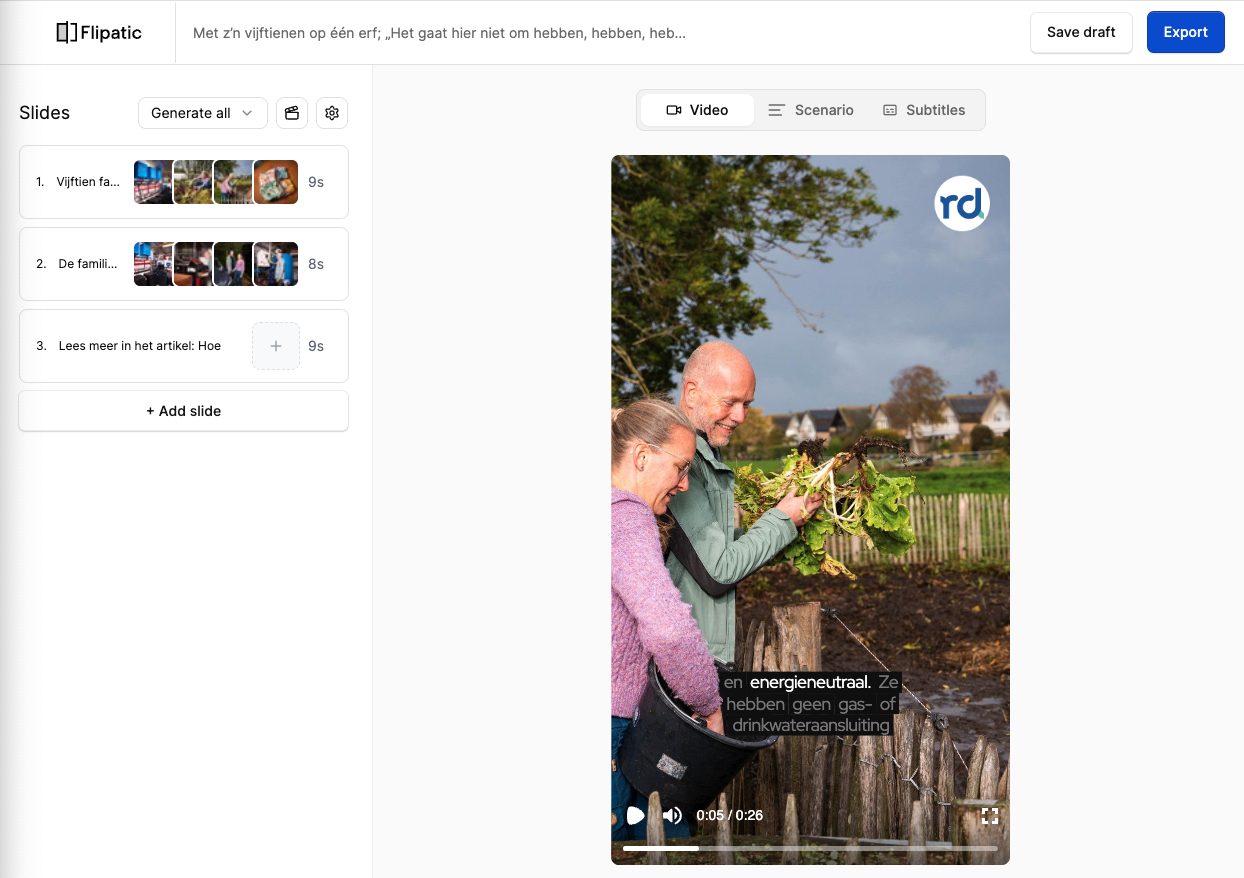Screen dimensions: 1244x878
Task: Open third thumbnail of slide 1
Action: [x=233, y=182]
